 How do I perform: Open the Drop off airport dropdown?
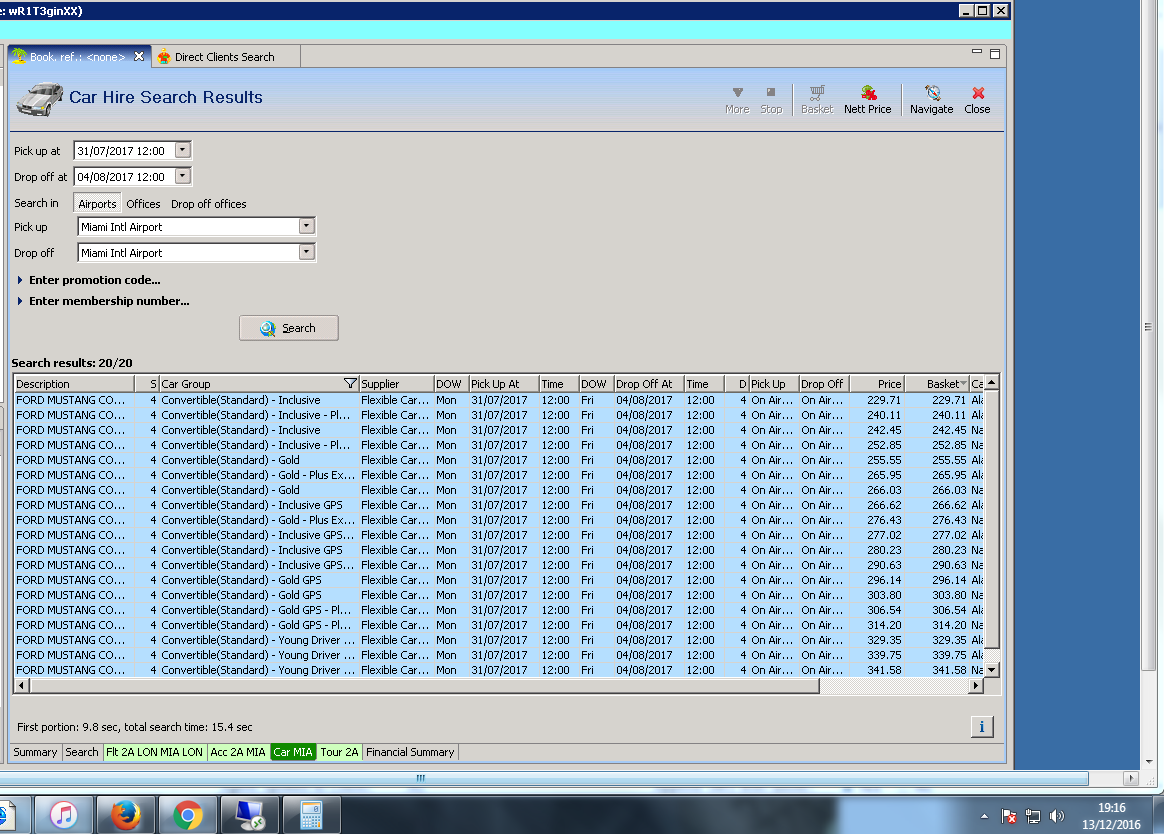pyautogui.click(x=307, y=252)
